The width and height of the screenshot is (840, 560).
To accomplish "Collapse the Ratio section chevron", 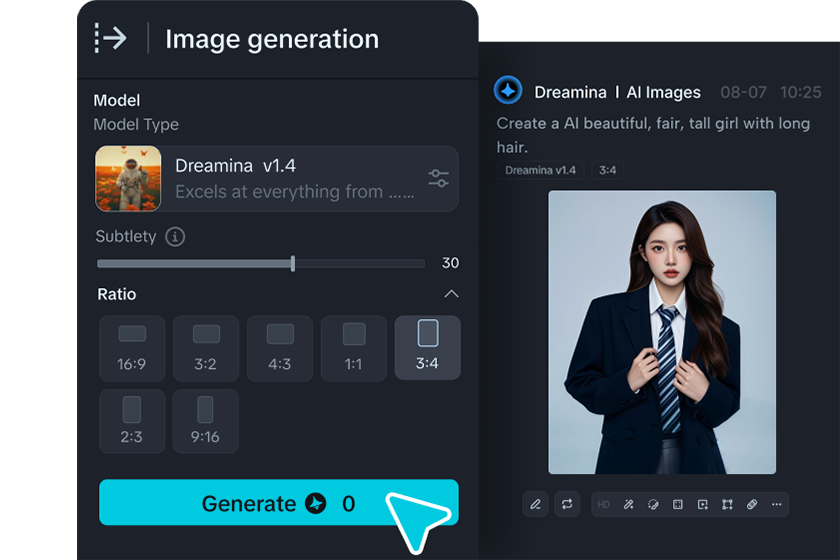I will (451, 294).
